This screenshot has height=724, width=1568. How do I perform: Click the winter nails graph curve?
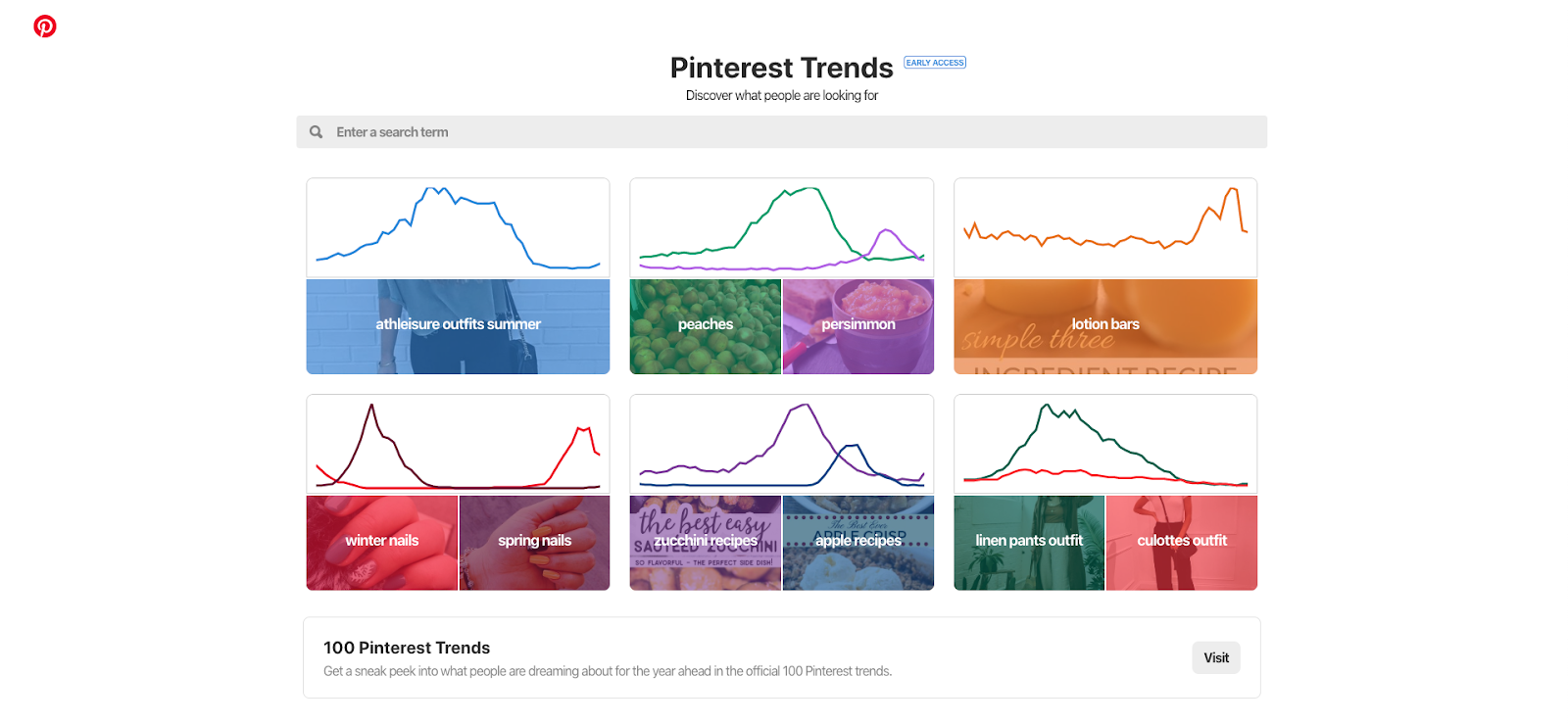pos(458,443)
